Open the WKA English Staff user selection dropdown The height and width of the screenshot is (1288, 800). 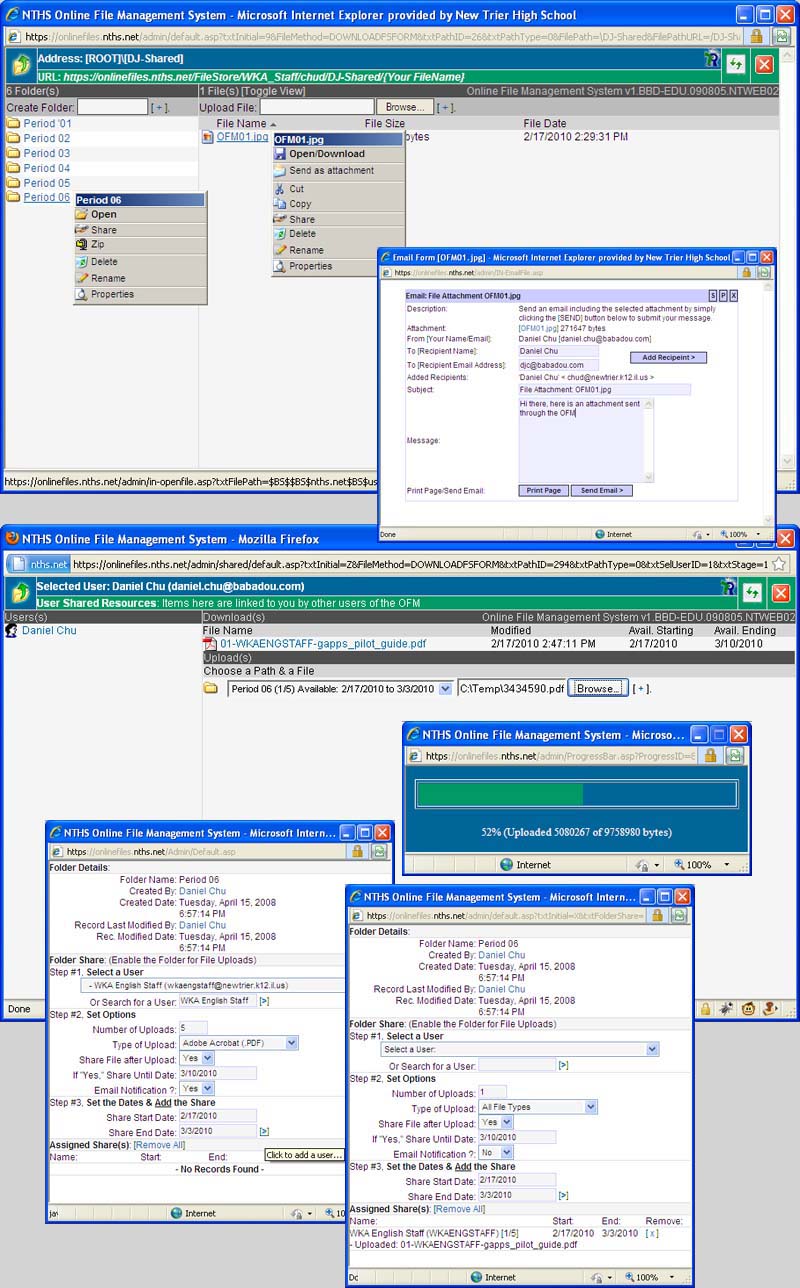point(215,985)
